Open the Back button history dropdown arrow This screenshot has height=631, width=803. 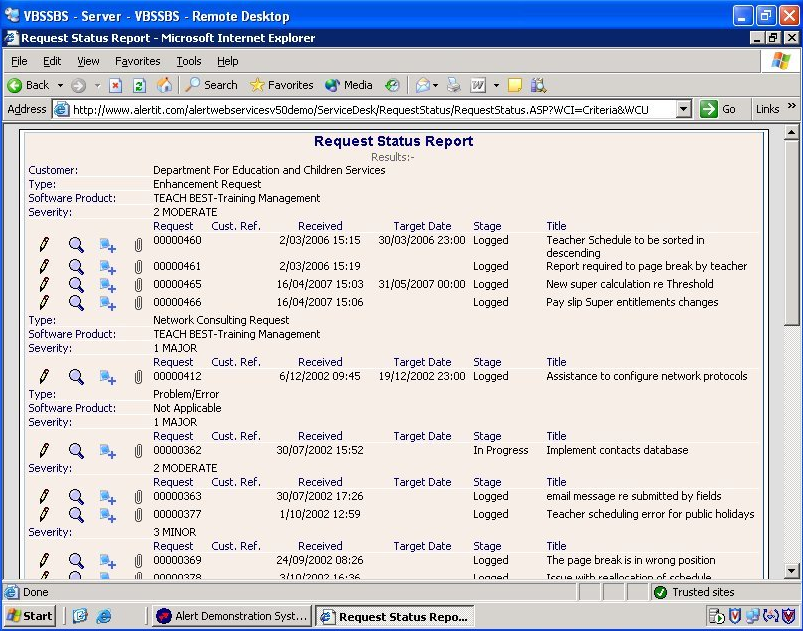pyautogui.click(x=60, y=86)
